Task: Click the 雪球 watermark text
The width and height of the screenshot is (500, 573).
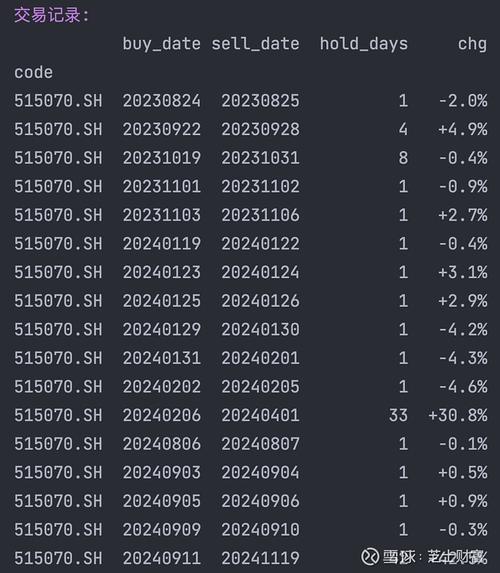Action: (x=399, y=557)
